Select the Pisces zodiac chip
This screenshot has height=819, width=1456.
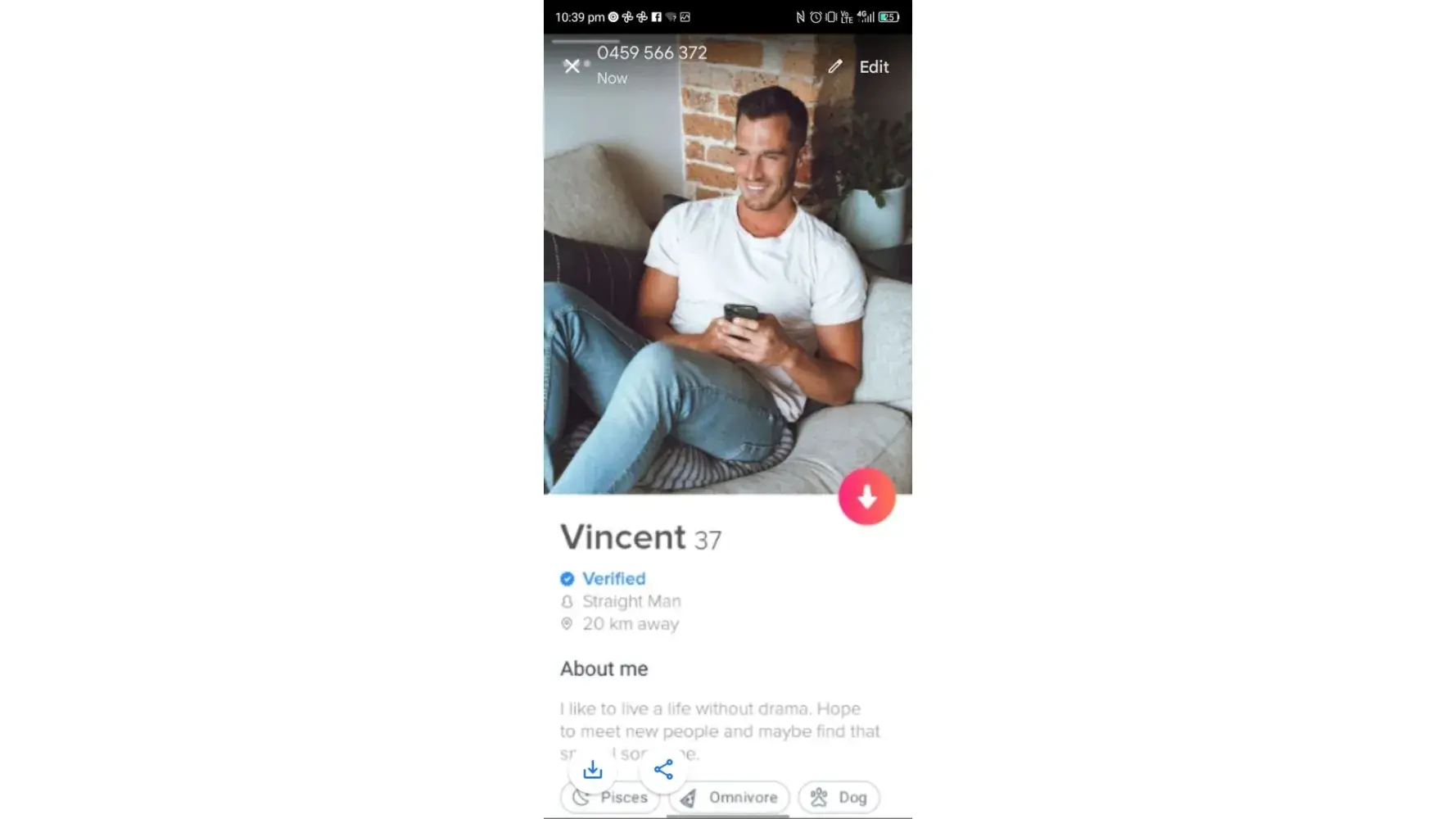[610, 797]
